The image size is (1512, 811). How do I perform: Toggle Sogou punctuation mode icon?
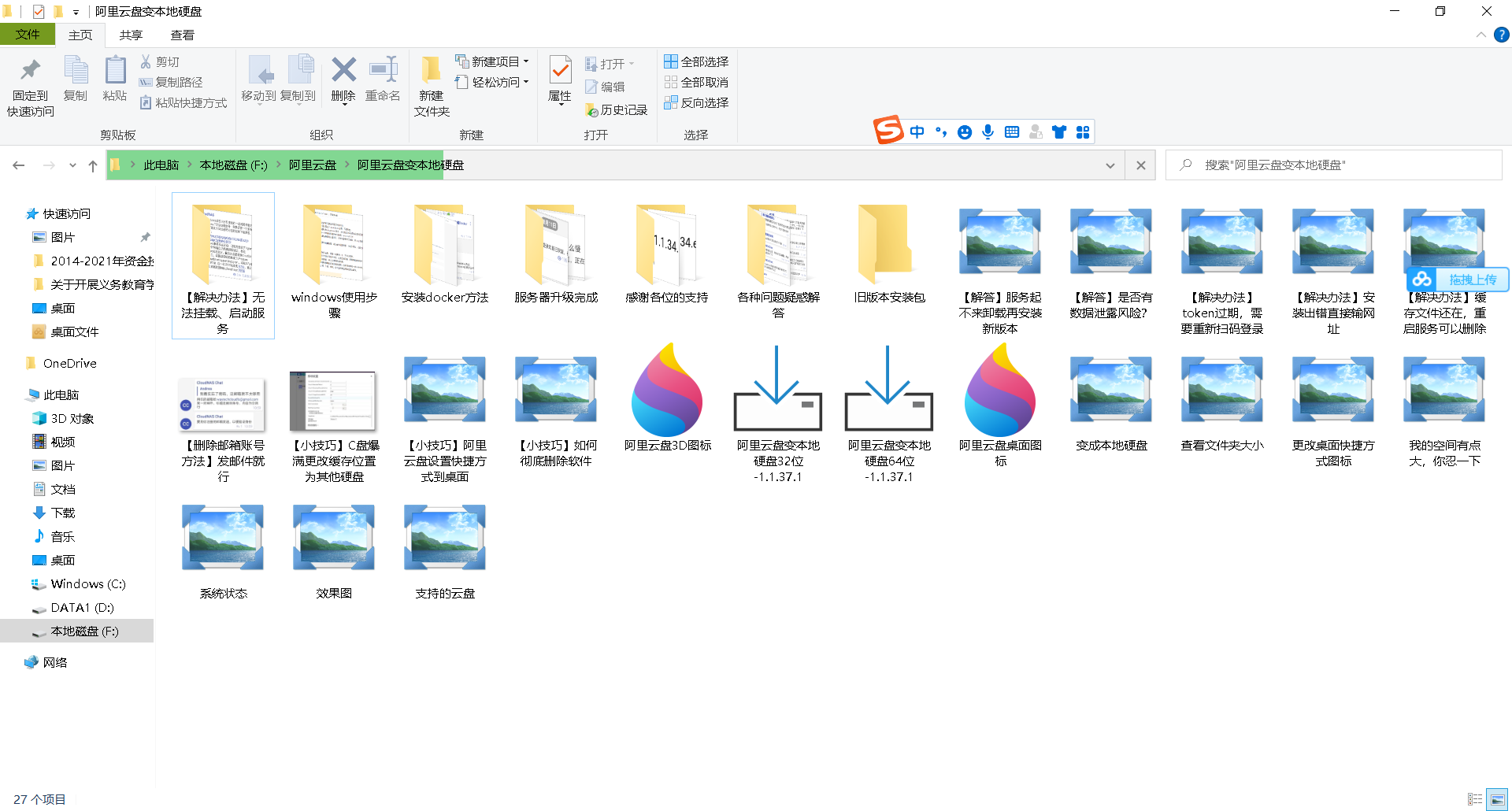[x=940, y=131]
